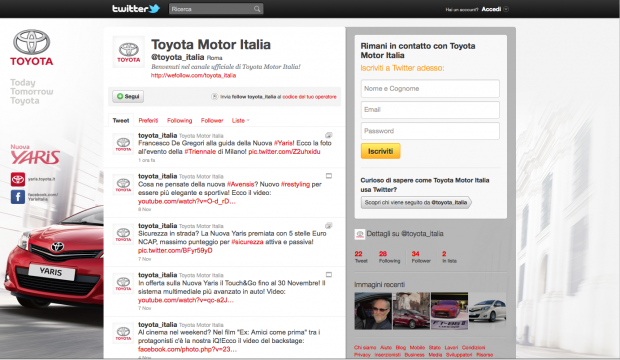620x360 pixels.
Task: Open the pic.twitter.com/Z2uhxidu link
Action: click(284, 152)
